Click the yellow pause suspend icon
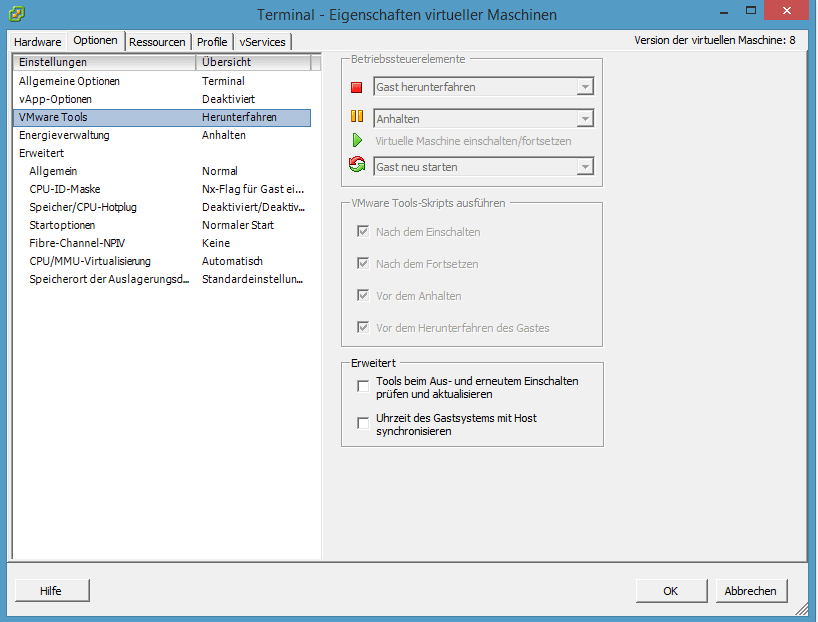Image resolution: width=818 pixels, height=622 pixels. (357, 116)
